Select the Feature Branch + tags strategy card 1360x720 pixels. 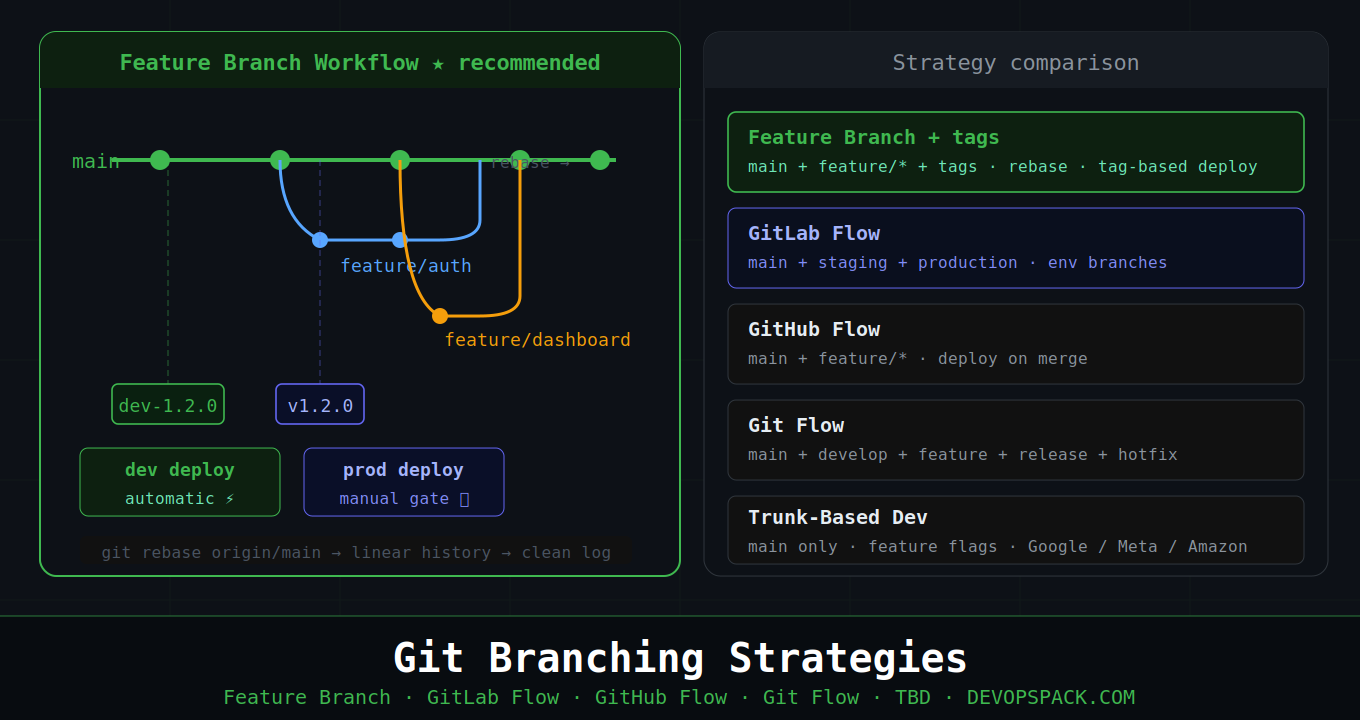[1016, 152]
